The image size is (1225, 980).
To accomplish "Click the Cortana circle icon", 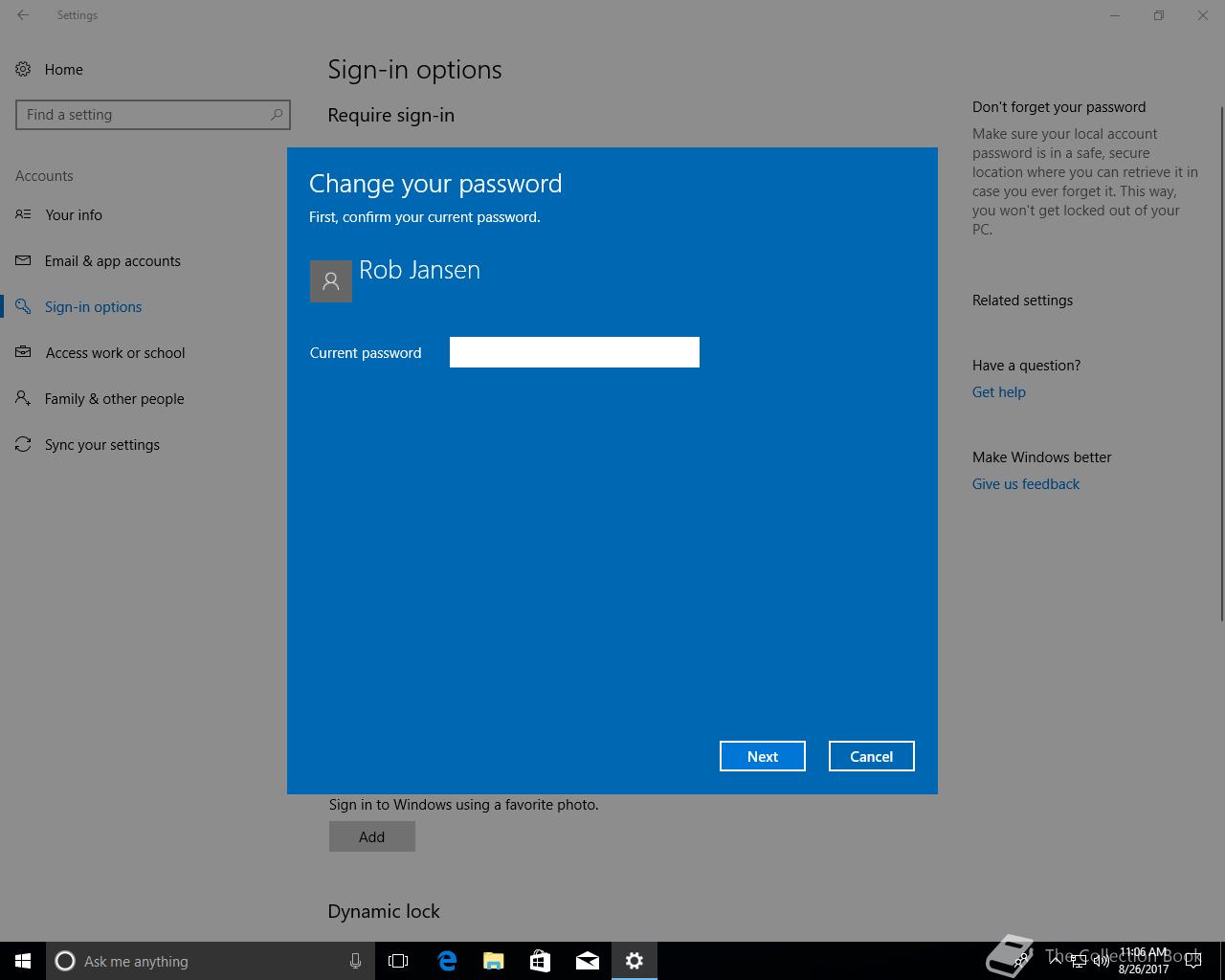I will [65, 961].
